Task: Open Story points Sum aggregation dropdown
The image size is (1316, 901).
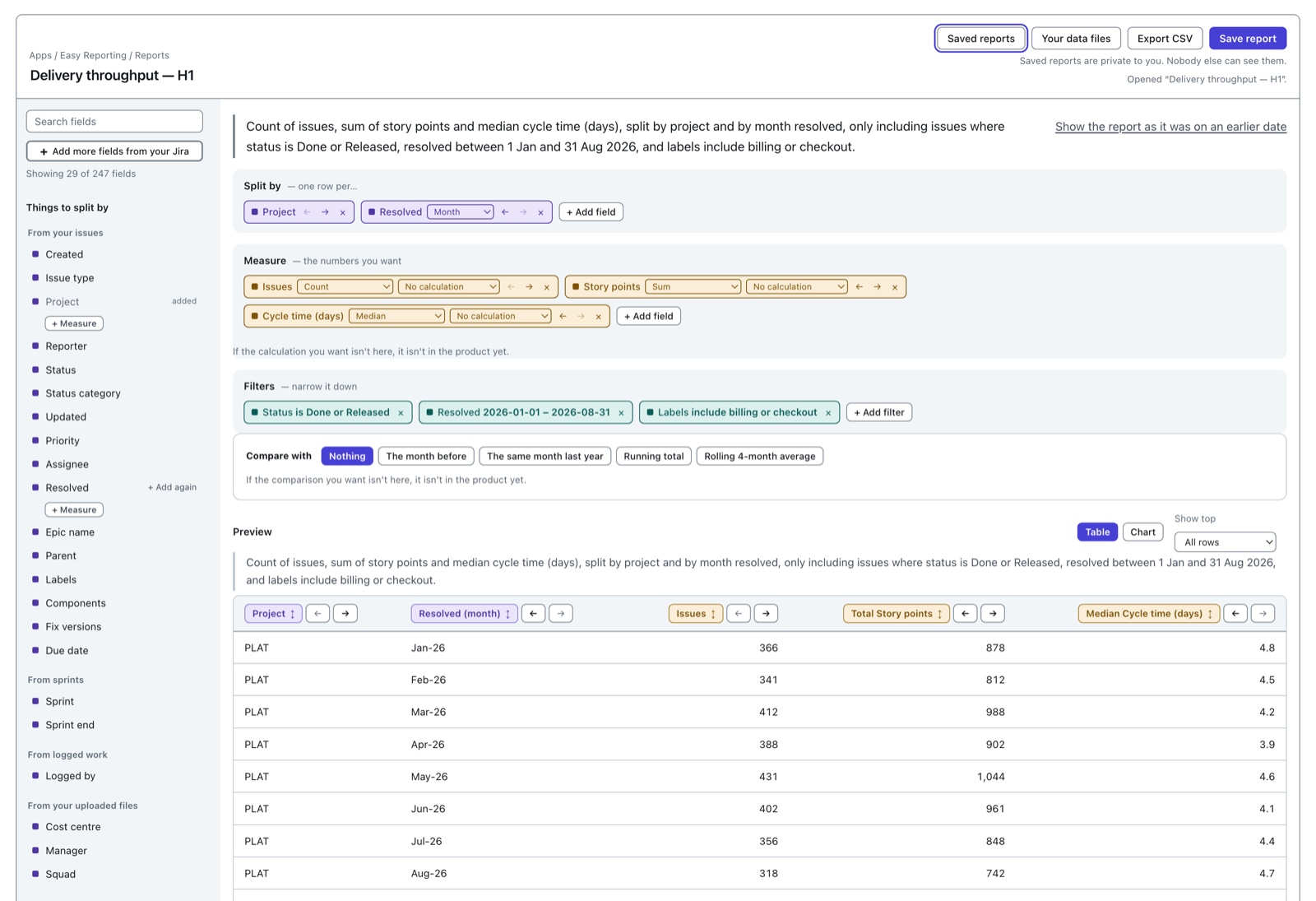Action: coord(693,287)
